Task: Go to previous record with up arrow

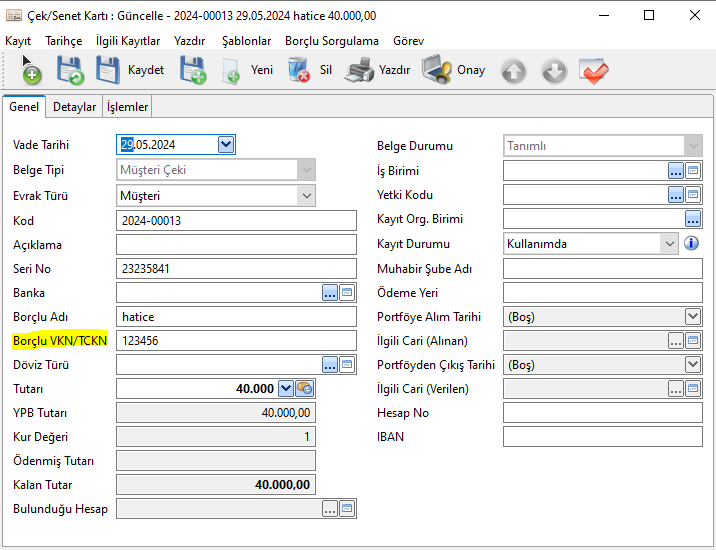Action: pyautogui.click(x=514, y=72)
